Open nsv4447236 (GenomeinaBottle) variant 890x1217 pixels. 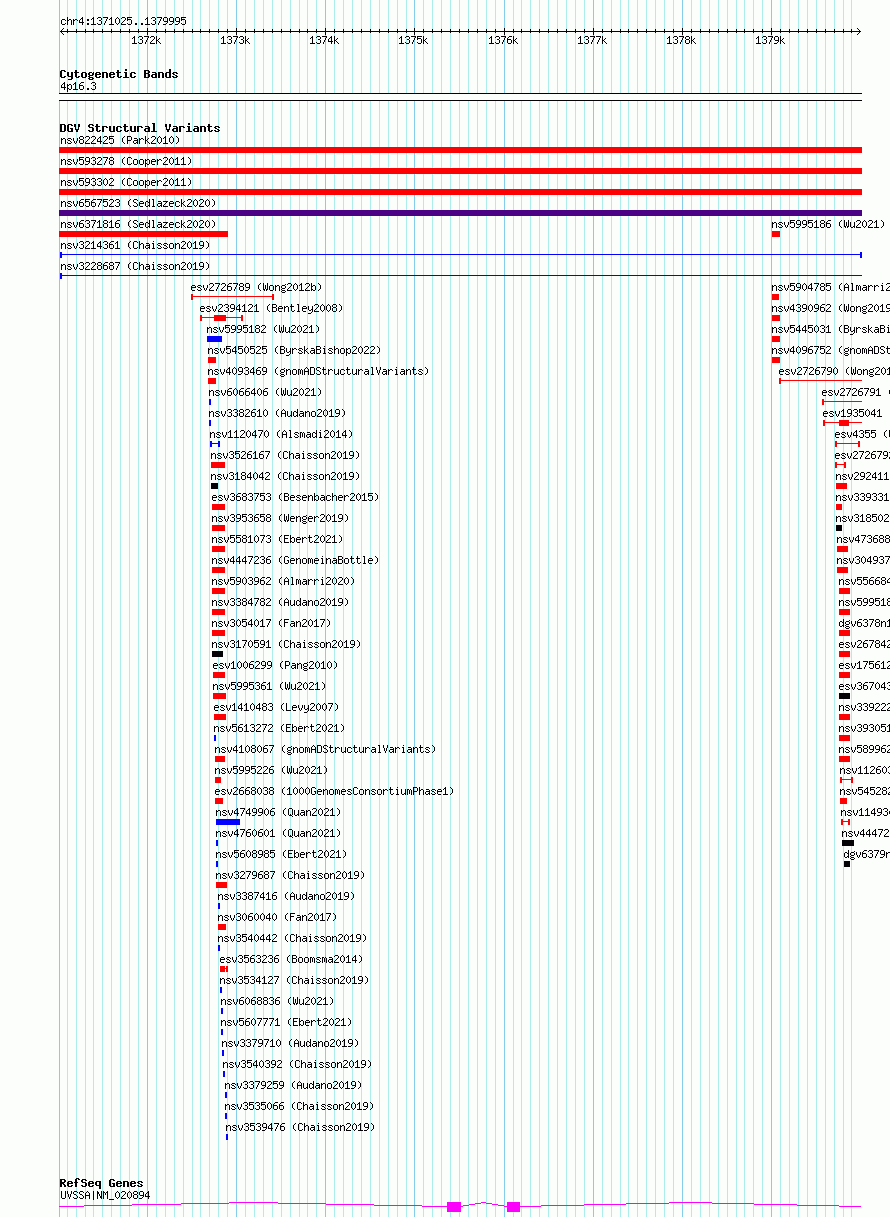click(x=296, y=560)
